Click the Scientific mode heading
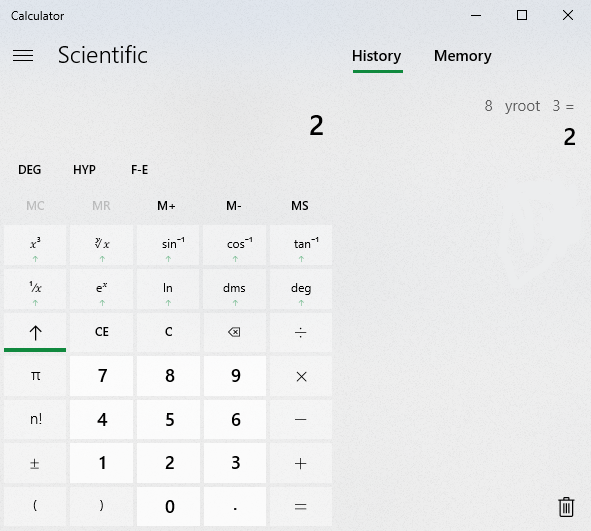Viewport: 591px width, 531px height. tap(103, 55)
